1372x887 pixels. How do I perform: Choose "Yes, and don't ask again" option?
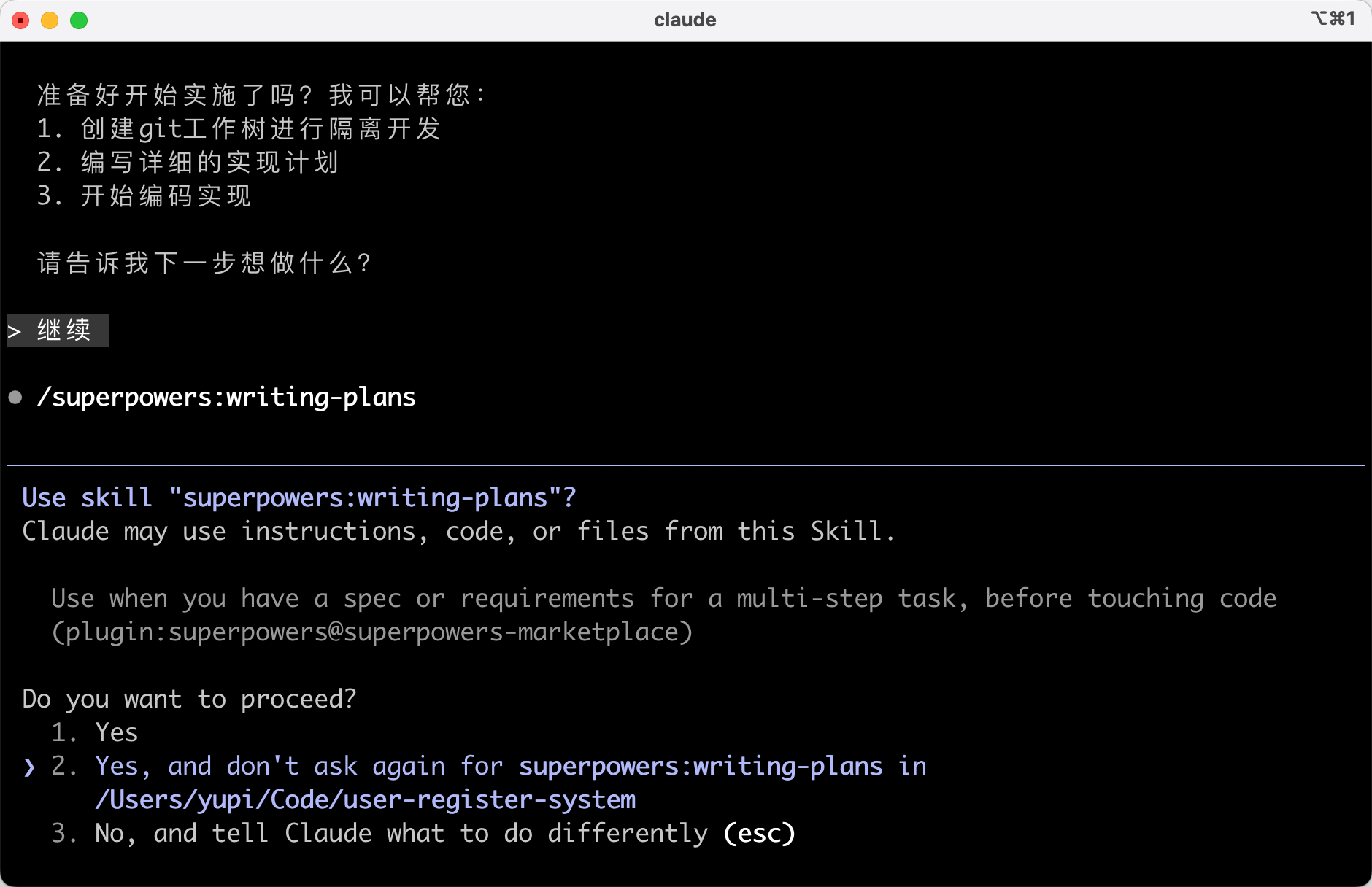click(489, 767)
